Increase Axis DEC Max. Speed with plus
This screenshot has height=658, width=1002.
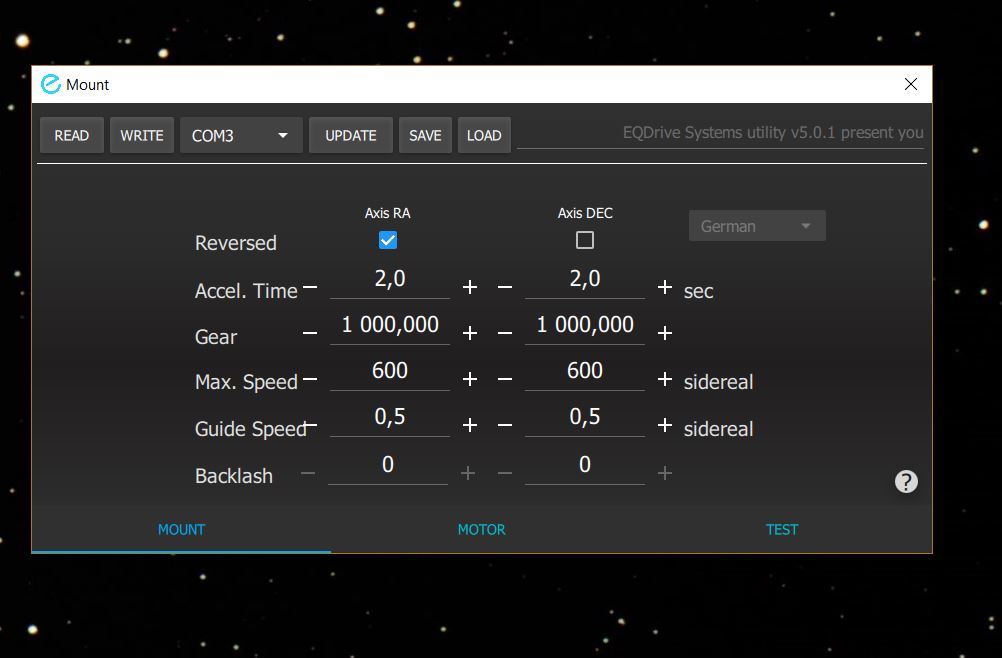(x=665, y=379)
